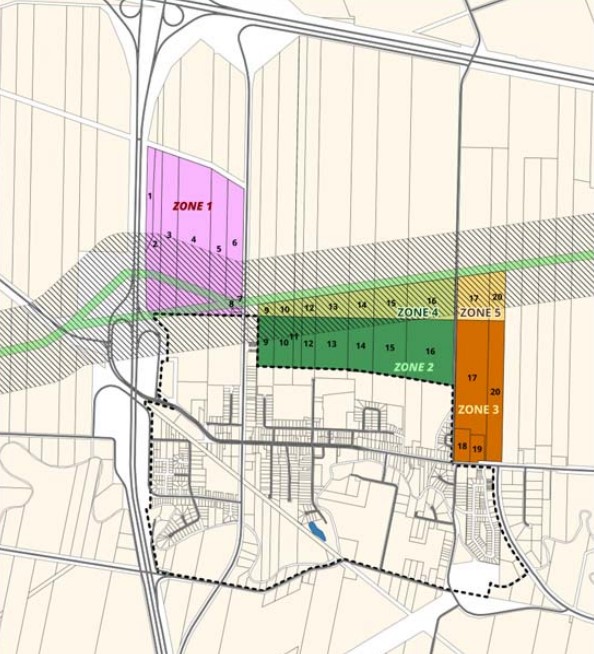The image size is (594, 654).
Task: Click lot 16 in yellow Zone 4 strip
Action: tap(432, 301)
